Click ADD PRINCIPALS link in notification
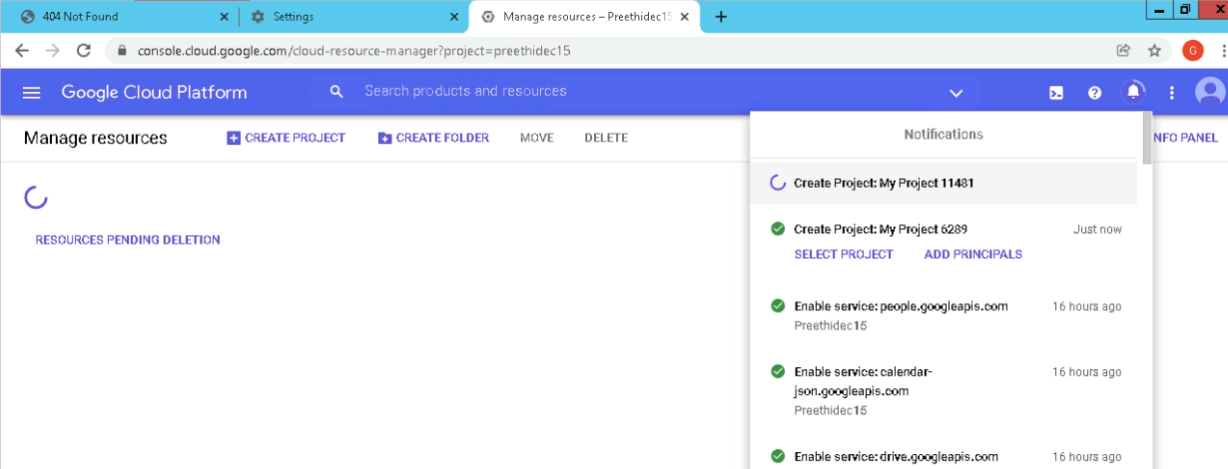Image resolution: width=1228 pixels, height=469 pixels. 973,254
